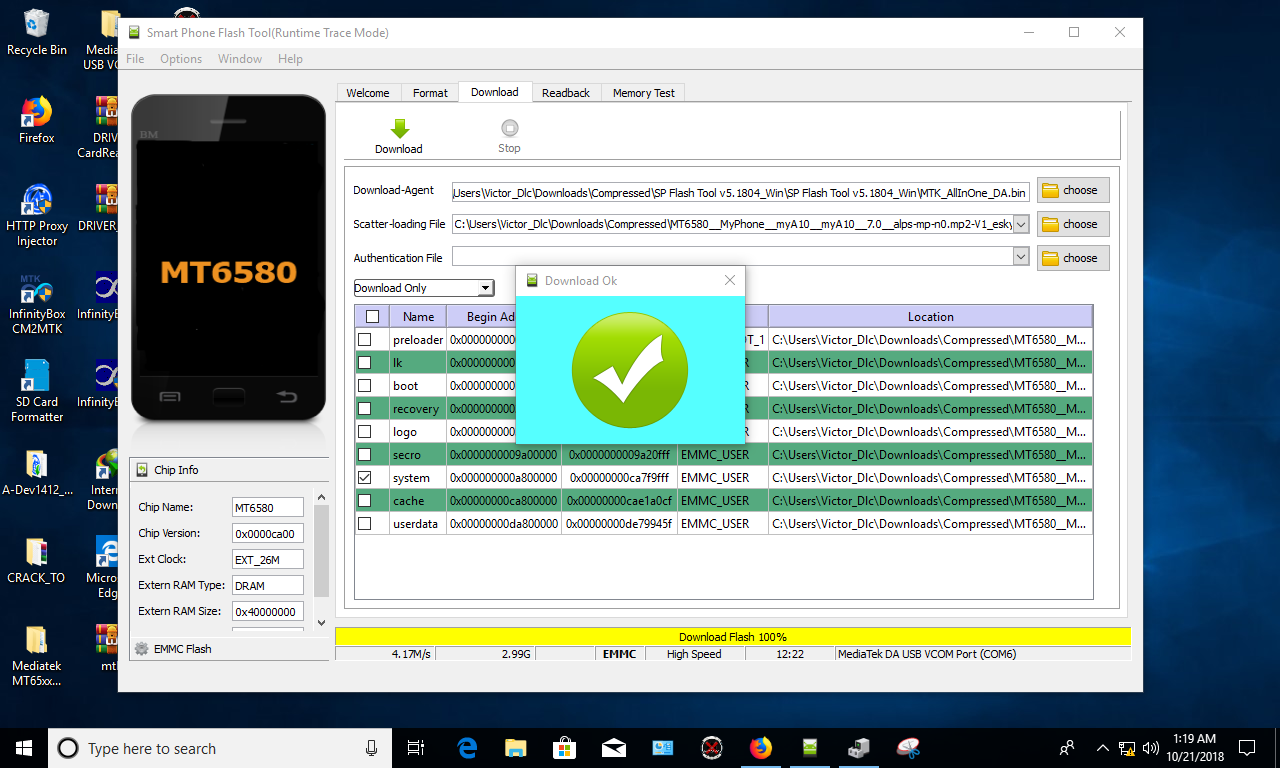Image resolution: width=1280 pixels, height=768 pixels.
Task: Click the Chip Info scrollbar down arrow
Action: click(321, 622)
